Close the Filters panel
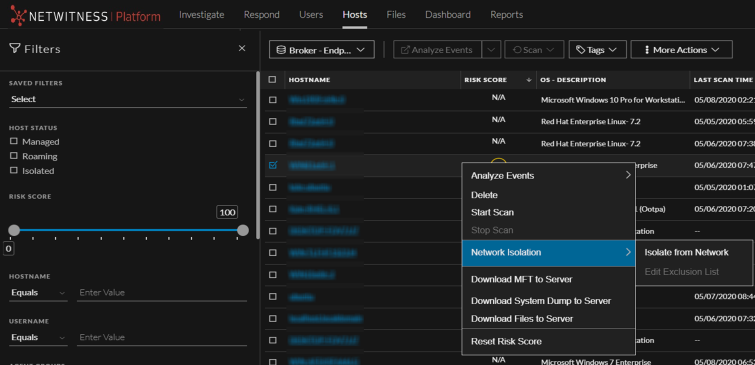The height and width of the screenshot is (365, 755). [242, 48]
